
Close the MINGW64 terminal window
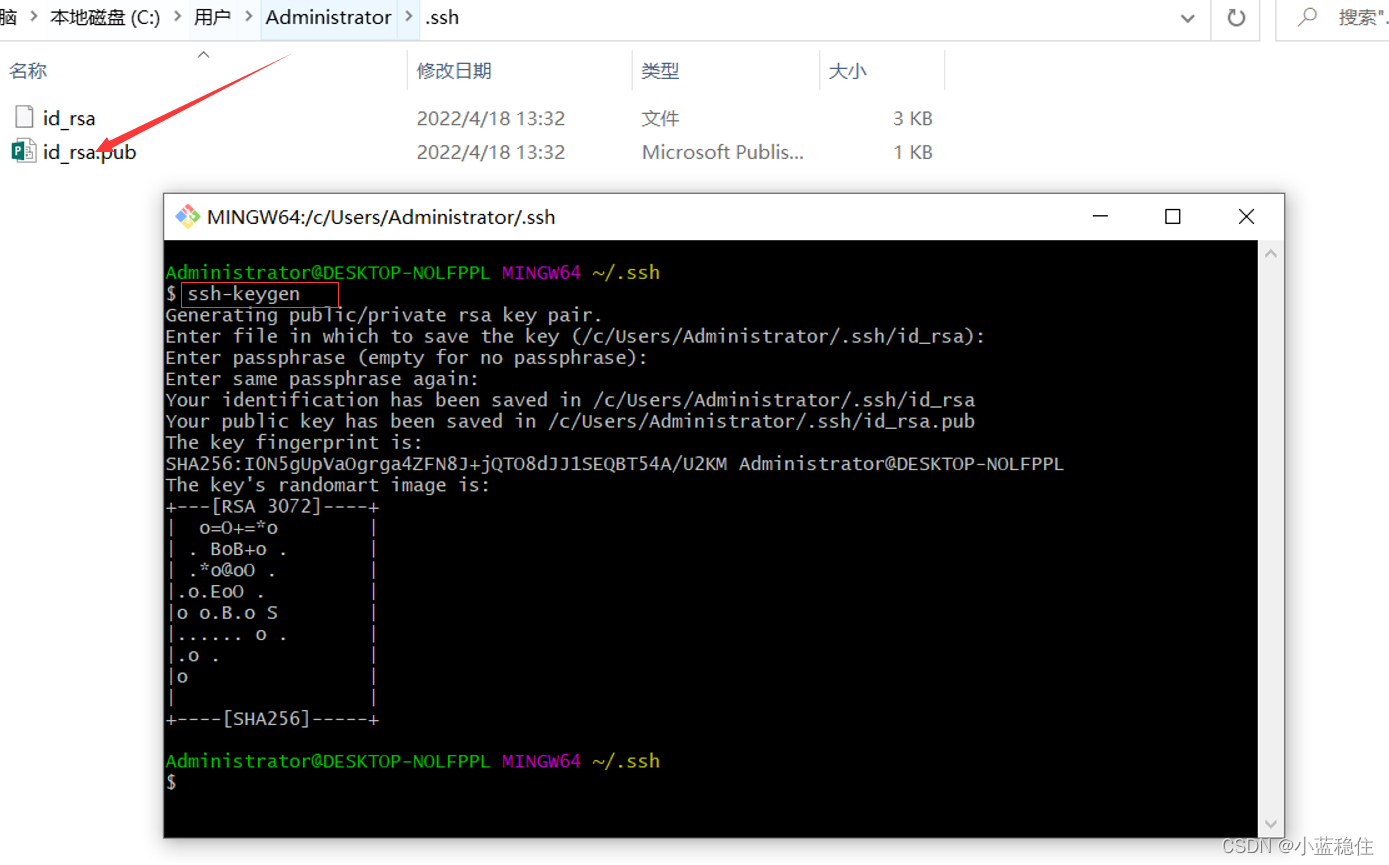(1246, 216)
